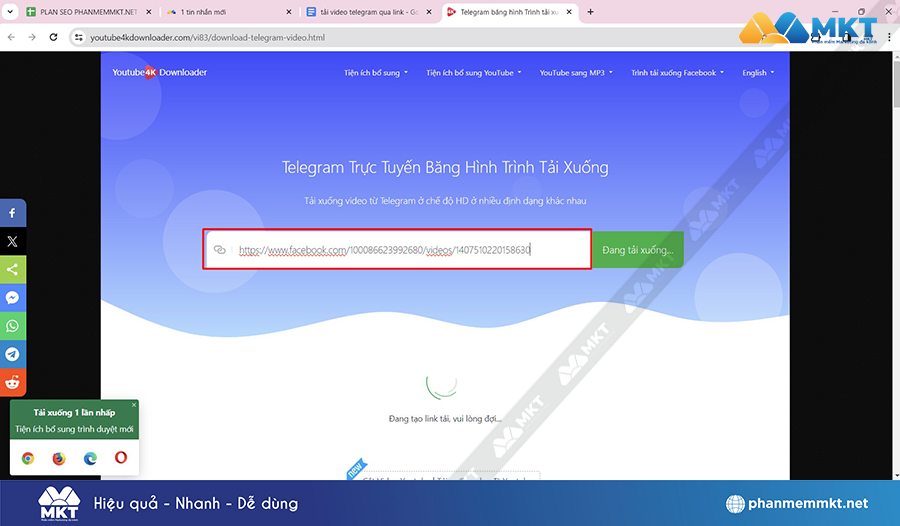This screenshot has height=526, width=900.
Task: Click the Đang tải xuống button
Action: click(638, 250)
